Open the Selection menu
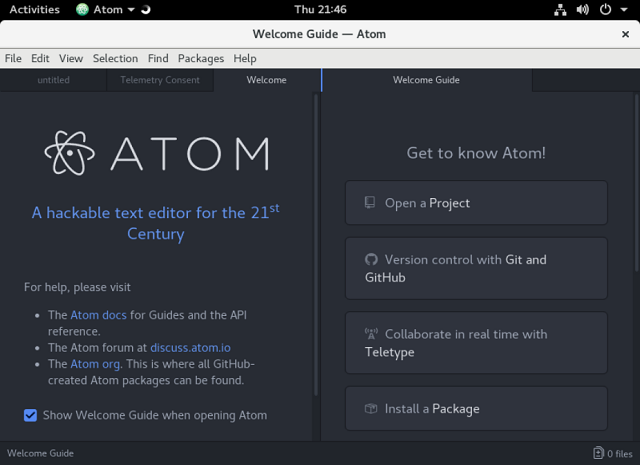 [x=115, y=58]
